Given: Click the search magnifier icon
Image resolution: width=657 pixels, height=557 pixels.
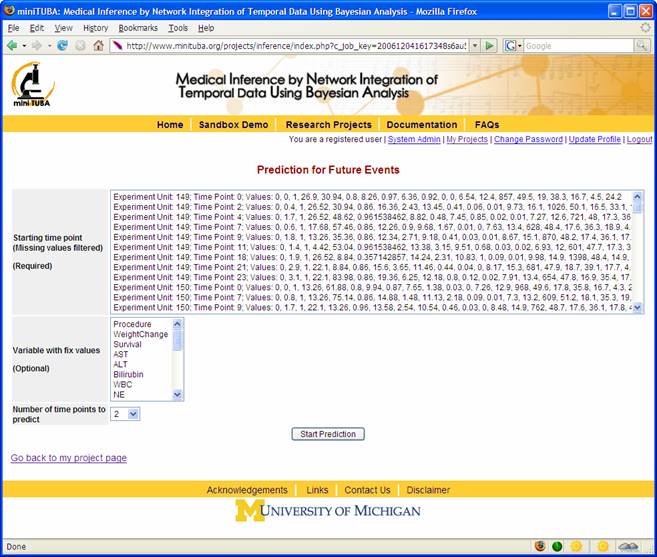Looking at the screenshot, I should 641,46.
